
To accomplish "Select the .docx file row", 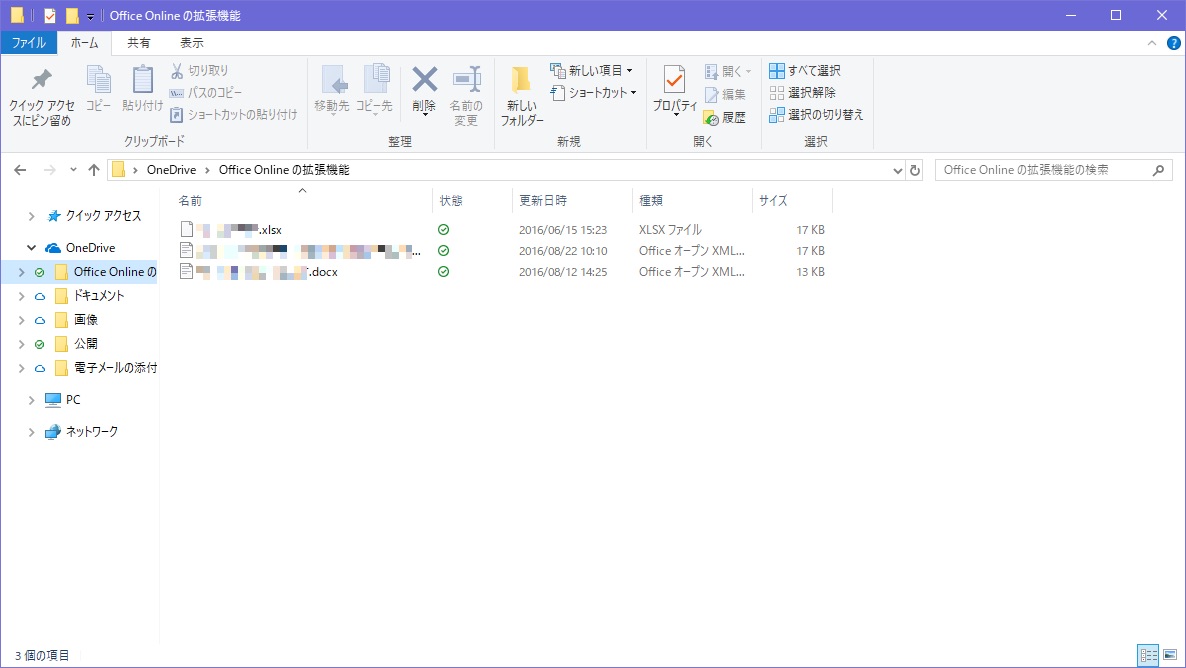I will [503, 272].
